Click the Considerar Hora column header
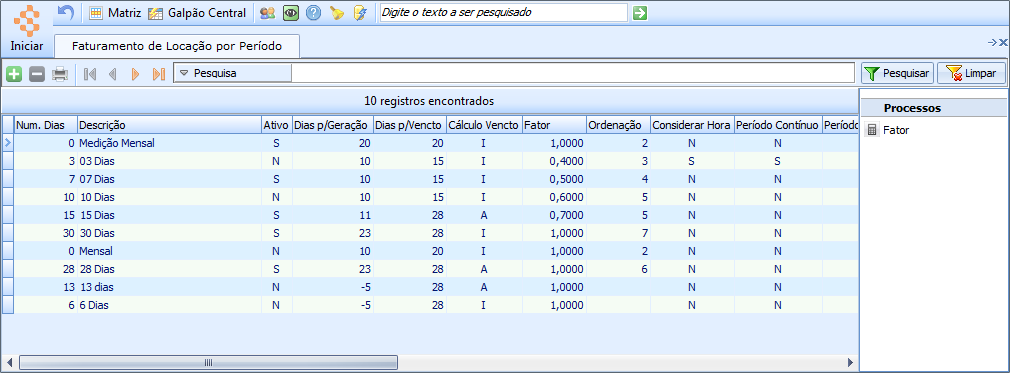The width and height of the screenshot is (1010, 373). click(x=692, y=125)
